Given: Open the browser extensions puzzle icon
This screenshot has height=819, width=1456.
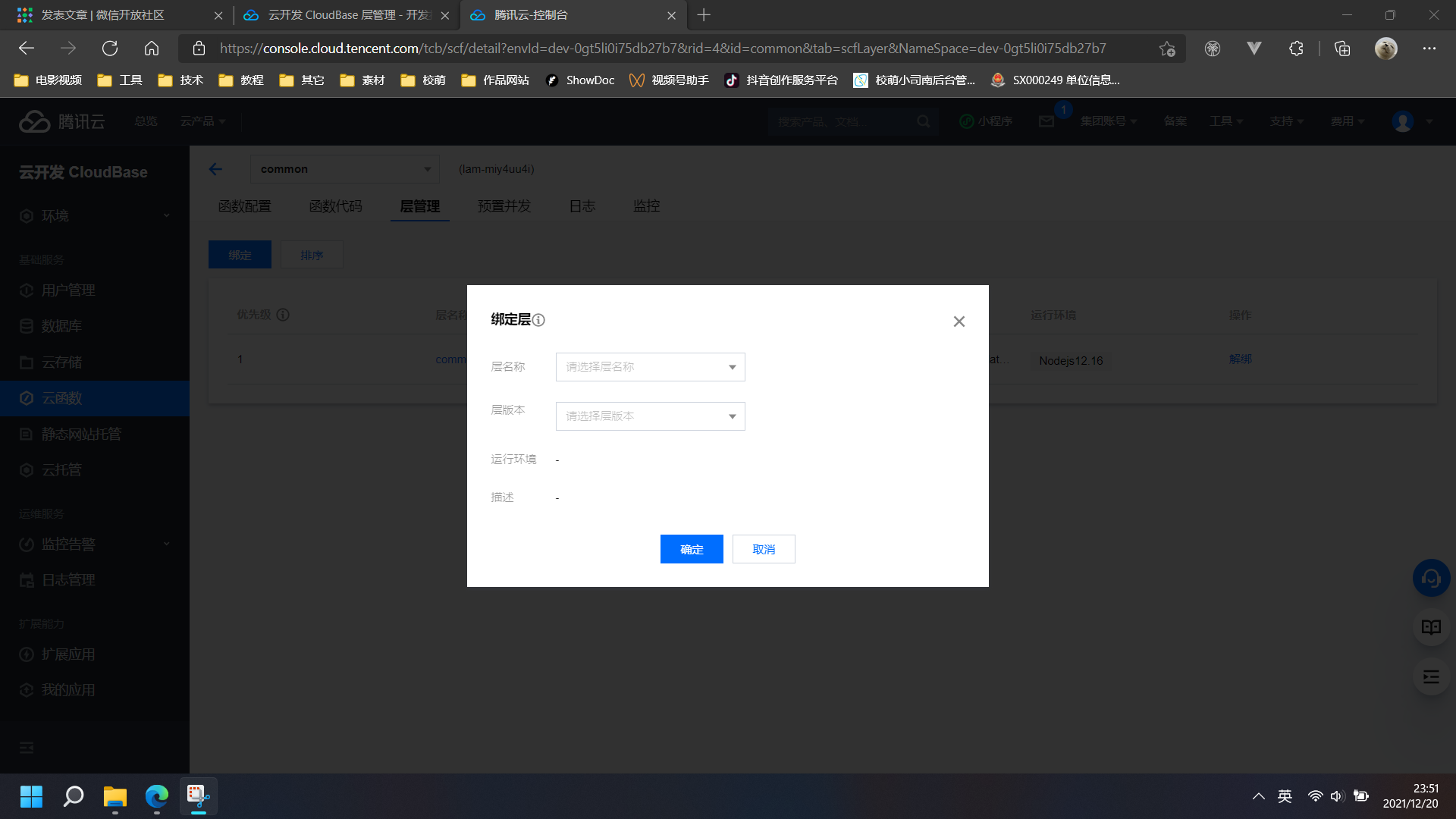Looking at the screenshot, I should pos(1296,49).
